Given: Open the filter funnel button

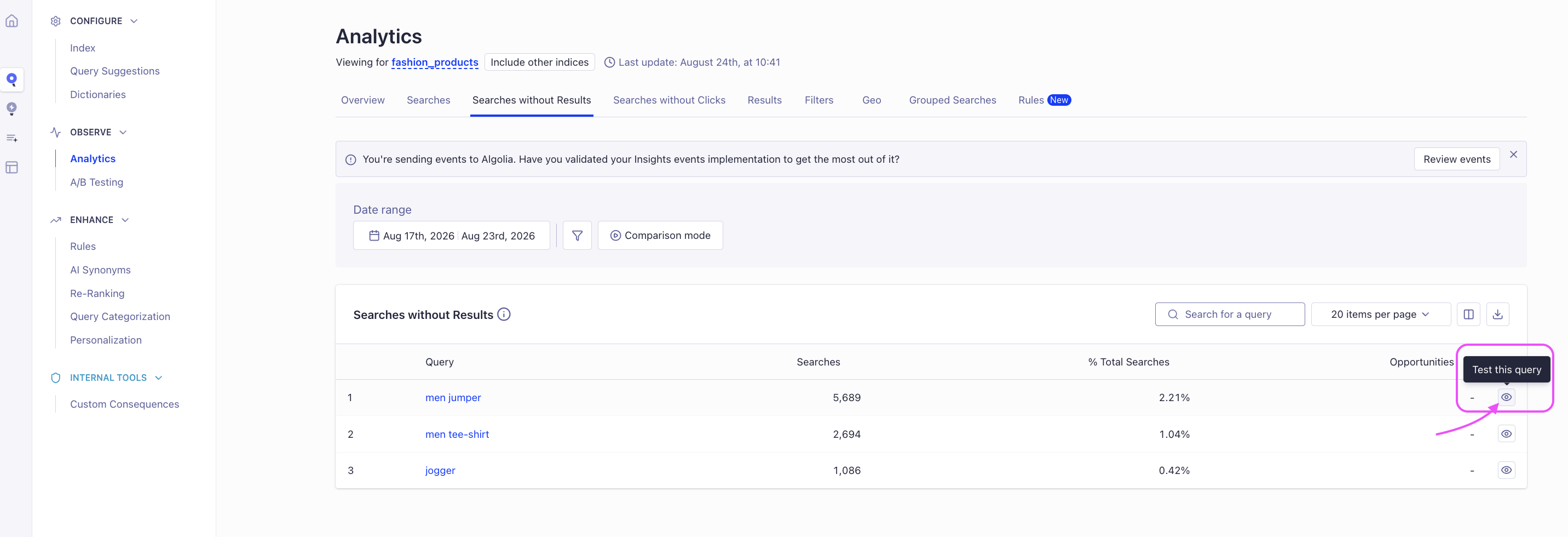Looking at the screenshot, I should tap(577, 235).
